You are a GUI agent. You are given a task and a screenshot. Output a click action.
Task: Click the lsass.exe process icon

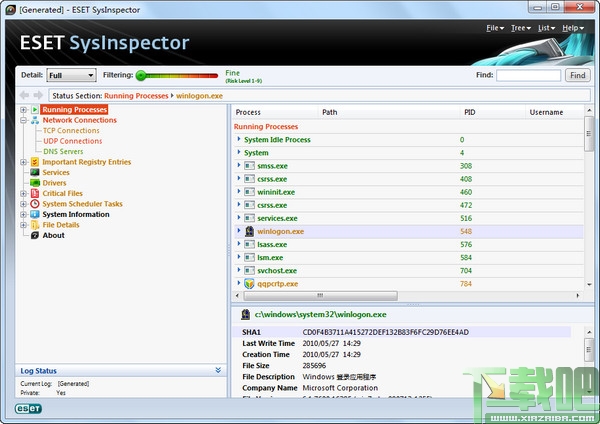[249, 244]
